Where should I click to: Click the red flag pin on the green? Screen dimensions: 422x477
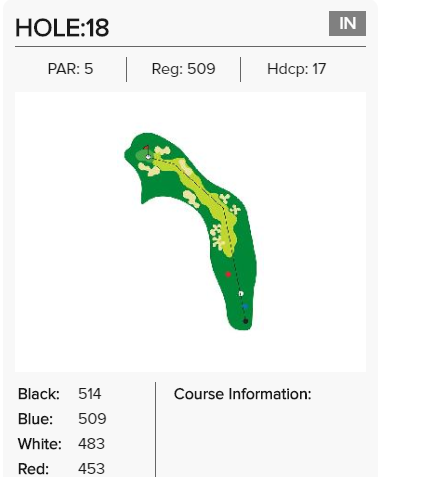(146, 148)
